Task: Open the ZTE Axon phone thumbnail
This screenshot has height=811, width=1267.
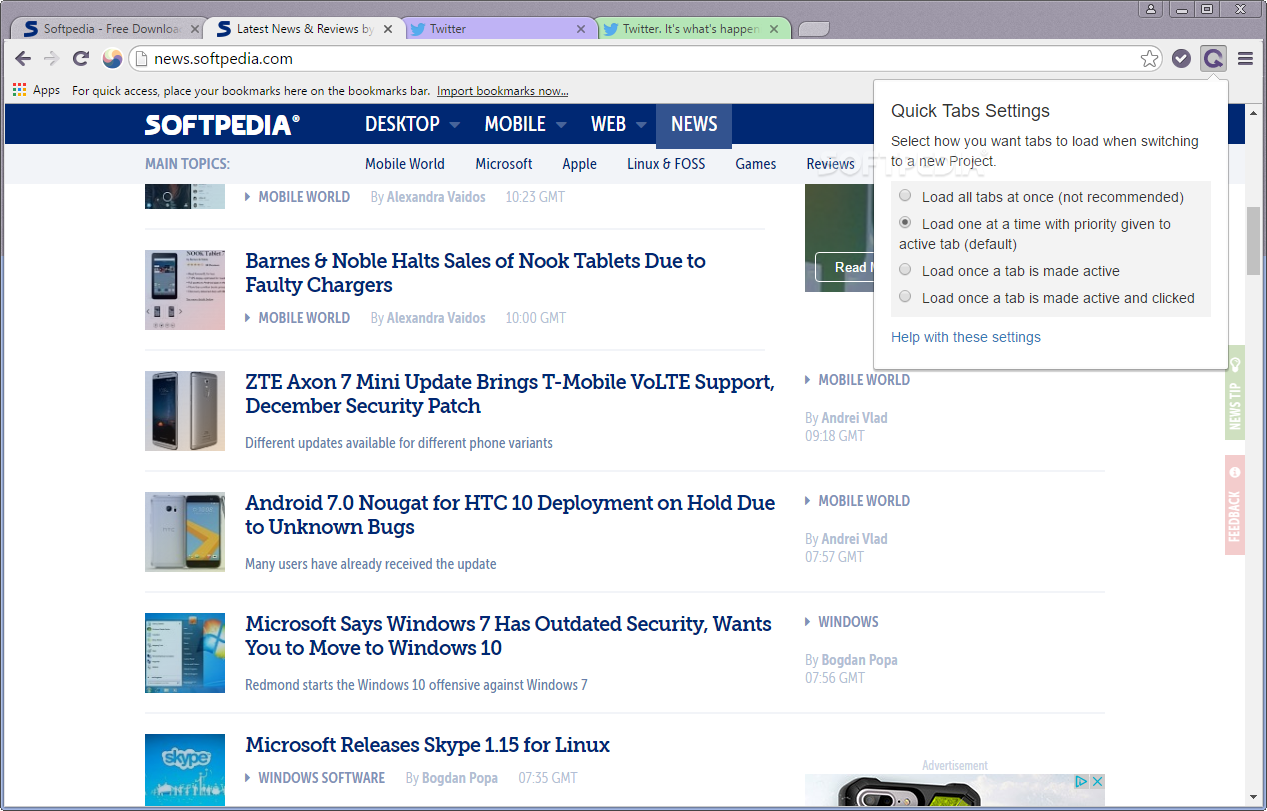Action: pos(185,411)
